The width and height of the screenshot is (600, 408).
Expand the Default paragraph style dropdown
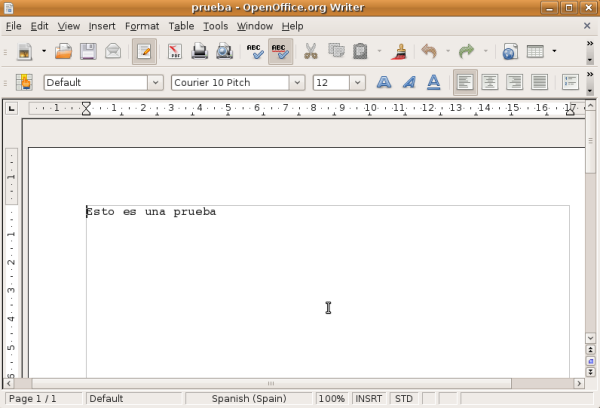(x=155, y=82)
